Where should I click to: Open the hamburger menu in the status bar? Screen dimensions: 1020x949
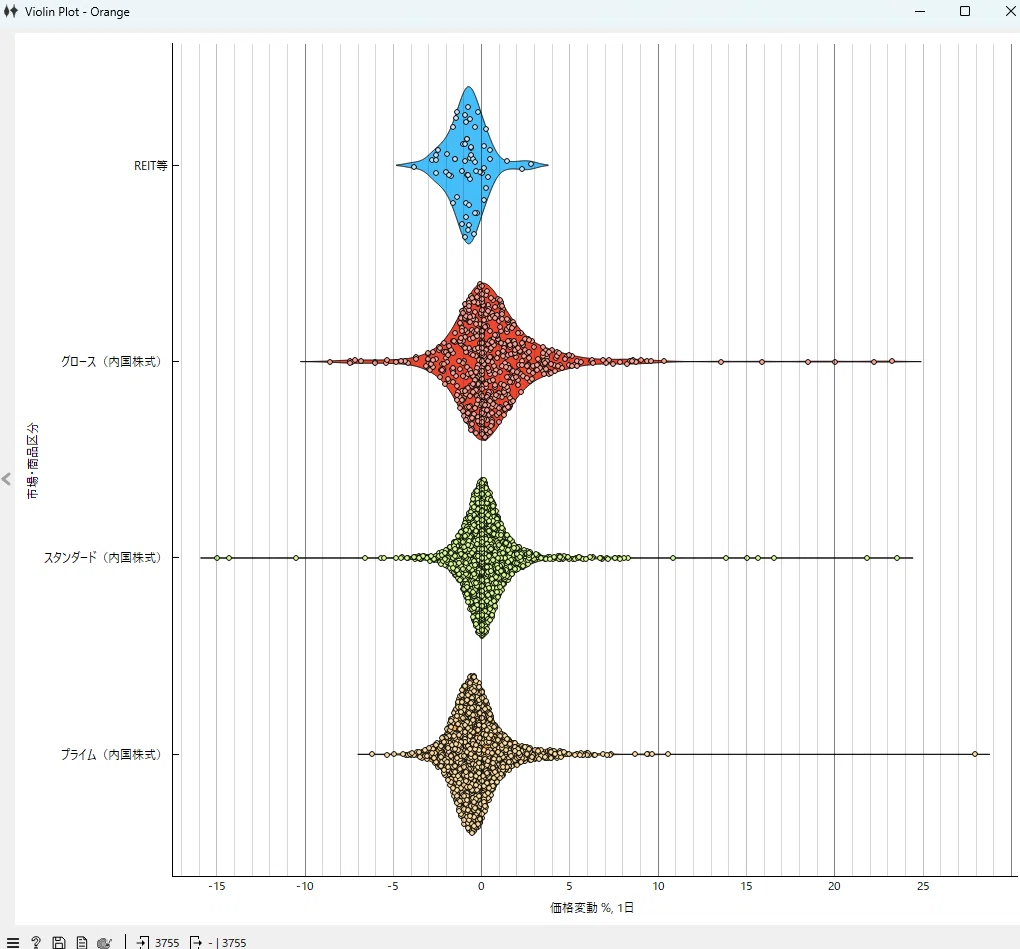[x=12, y=942]
